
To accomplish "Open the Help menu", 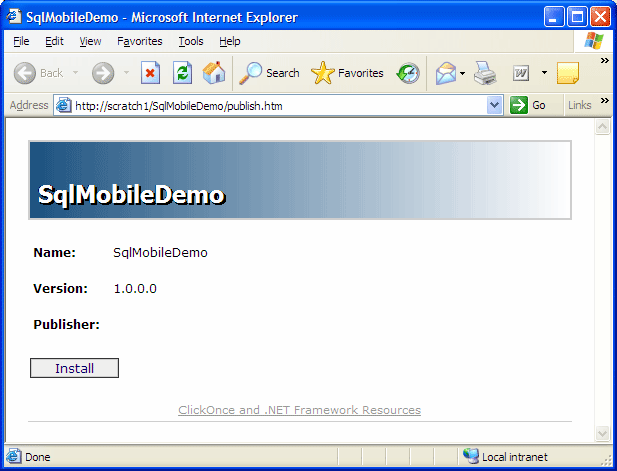I will pyautogui.click(x=230, y=41).
